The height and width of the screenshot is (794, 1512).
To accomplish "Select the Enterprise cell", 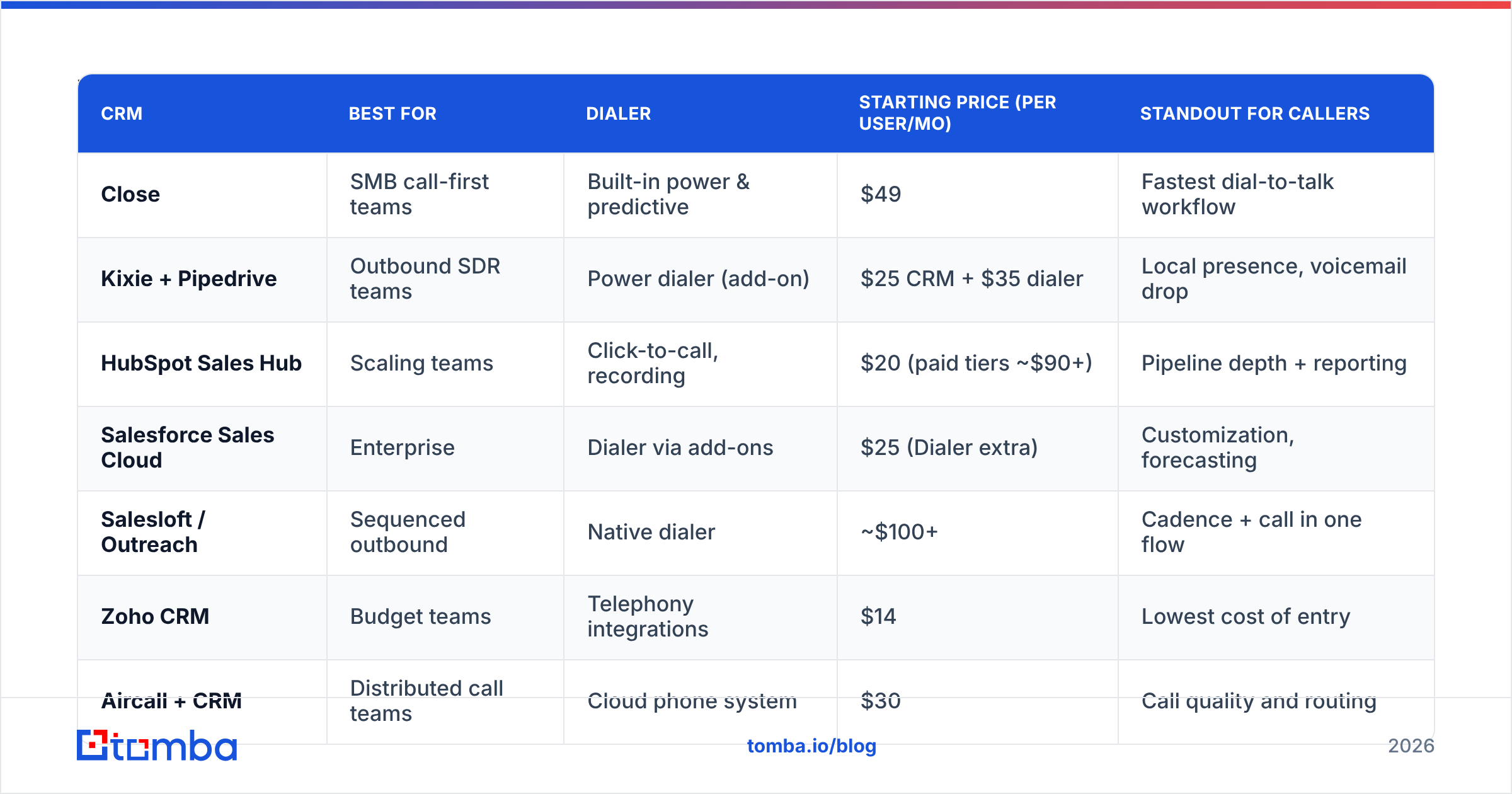I will [445, 448].
